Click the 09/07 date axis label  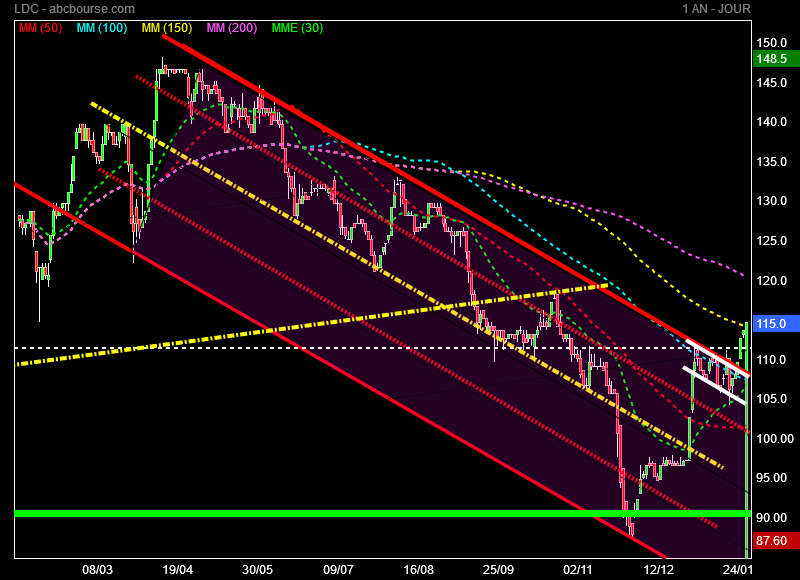pyautogui.click(x=338, y=570)
